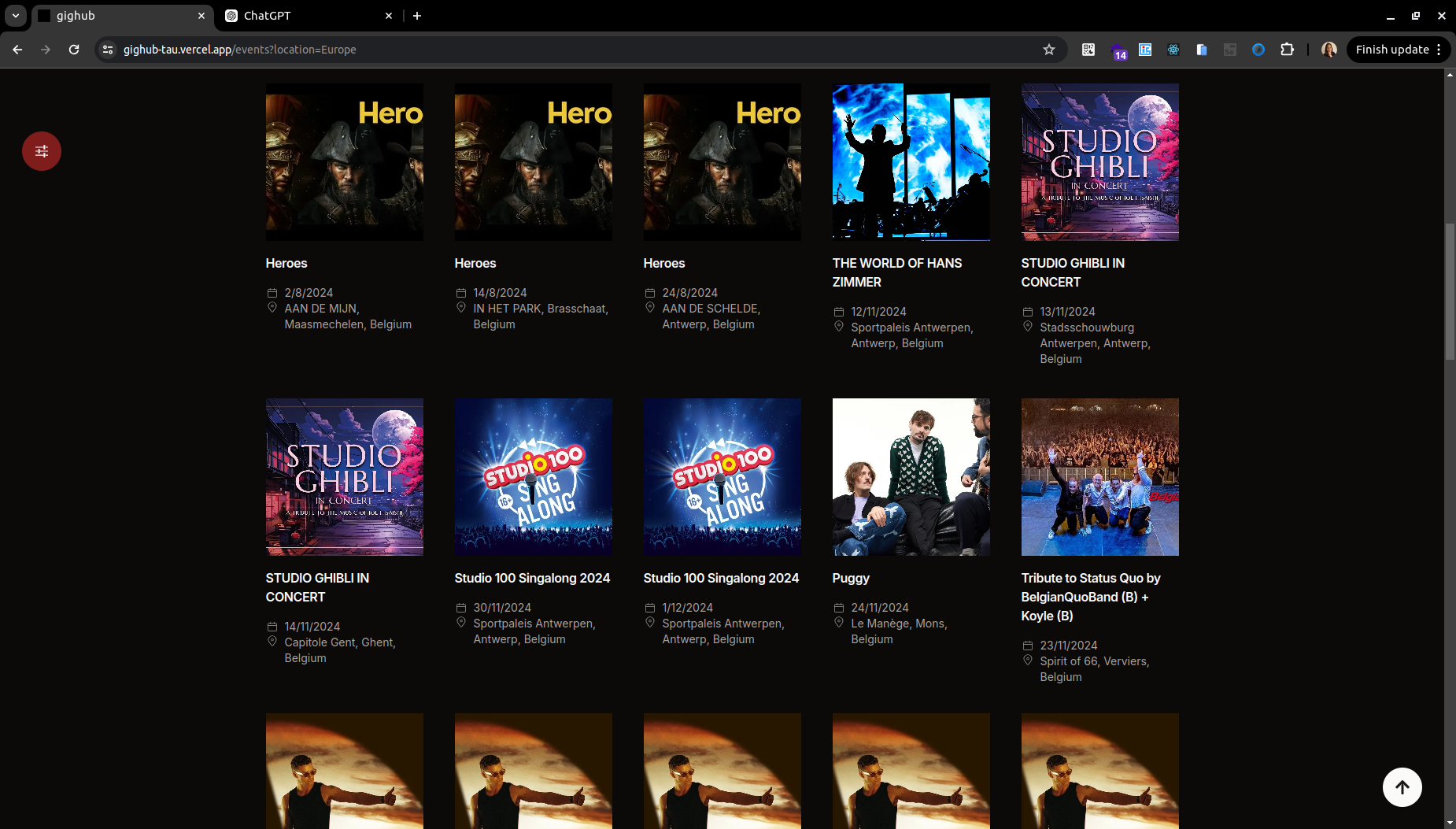Click the blue document extension icon
The width and height of the screenshot is (1456, 829).
1202,50
